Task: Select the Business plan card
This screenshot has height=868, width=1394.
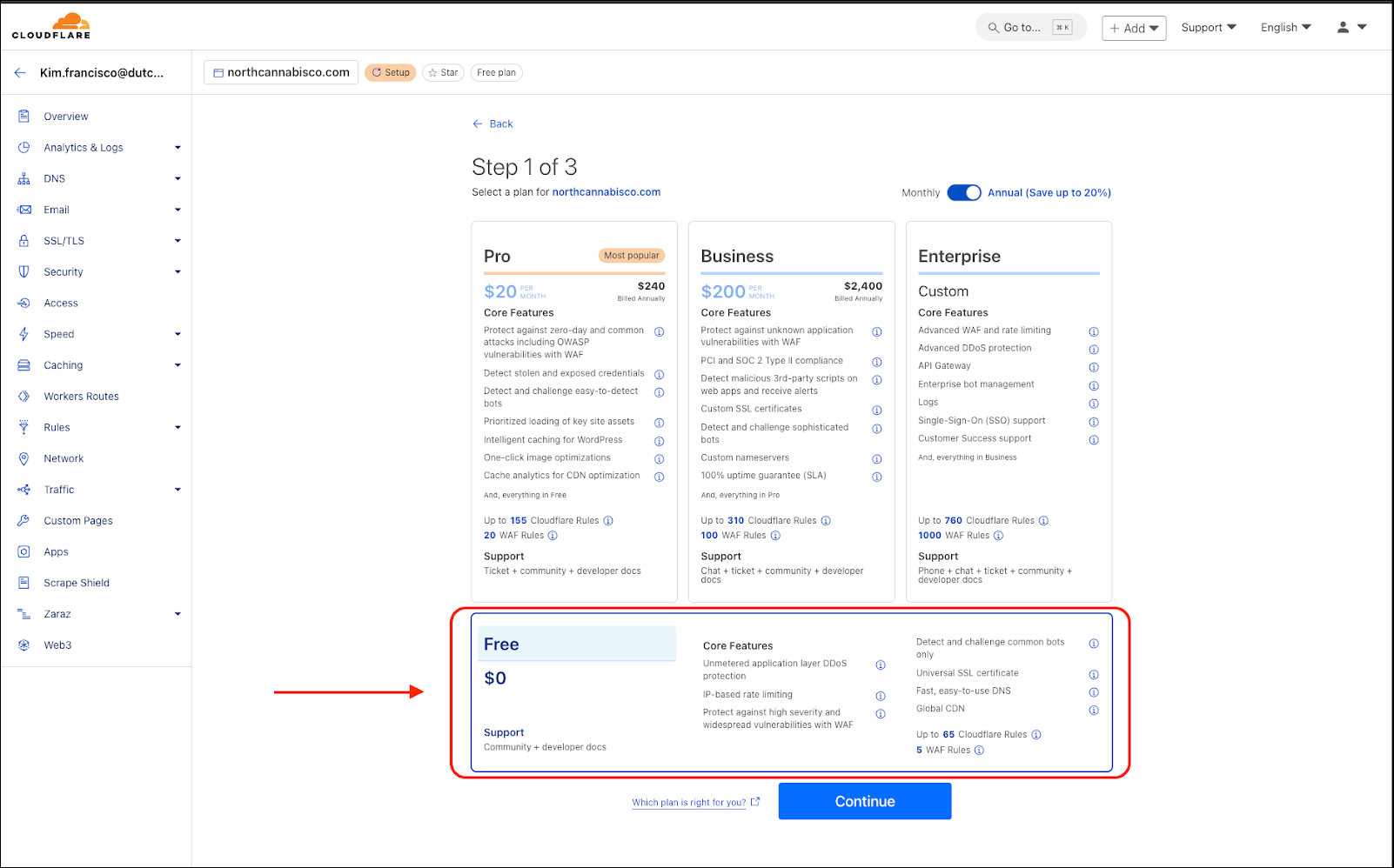Action: (792, 411)
